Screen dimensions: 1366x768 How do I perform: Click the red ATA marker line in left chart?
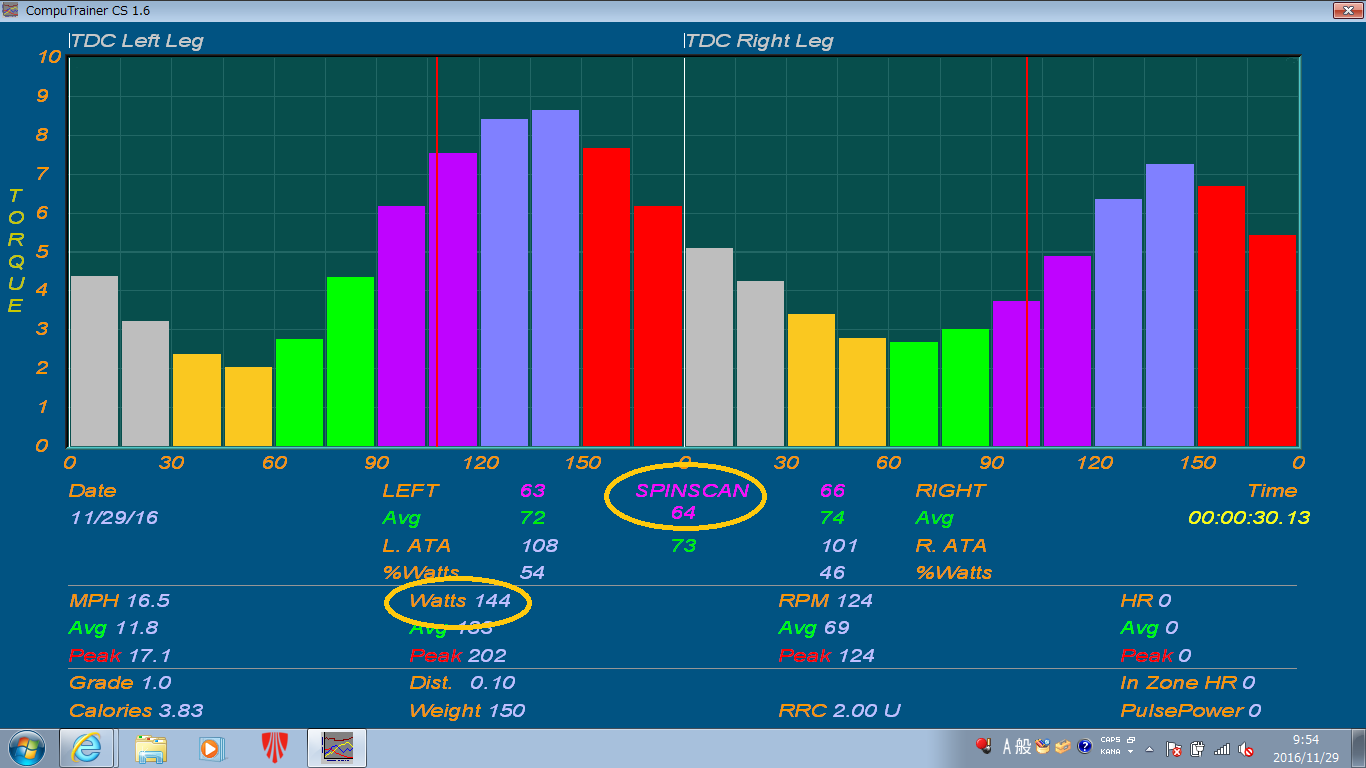[437, 250]
